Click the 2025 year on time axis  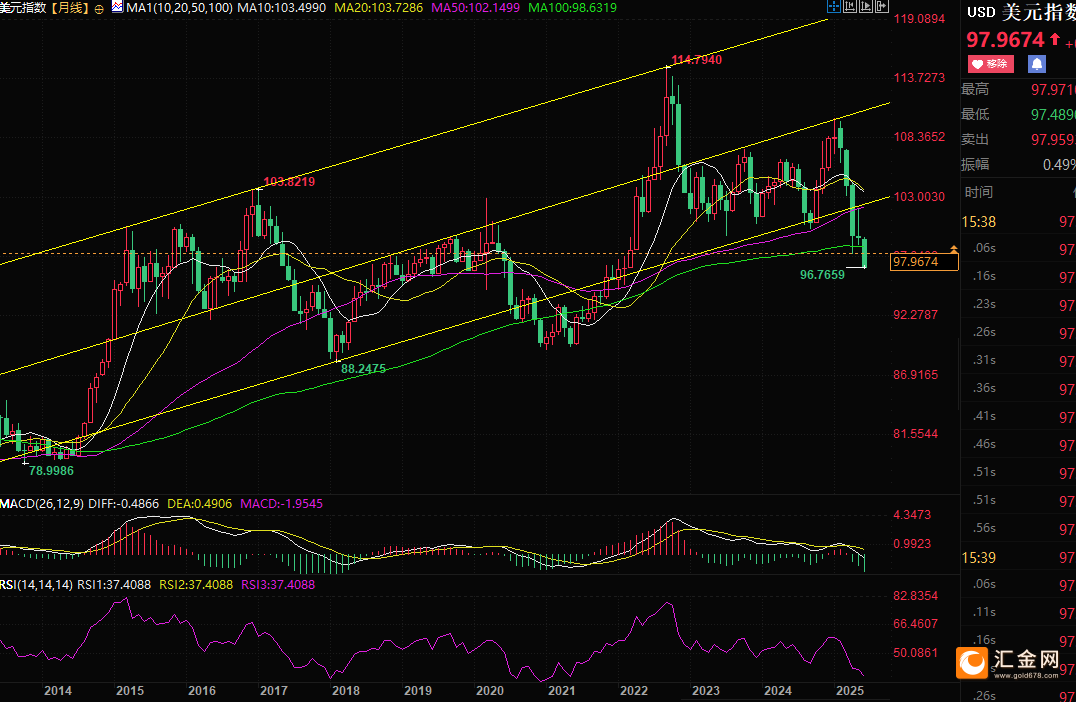(850, 690)
